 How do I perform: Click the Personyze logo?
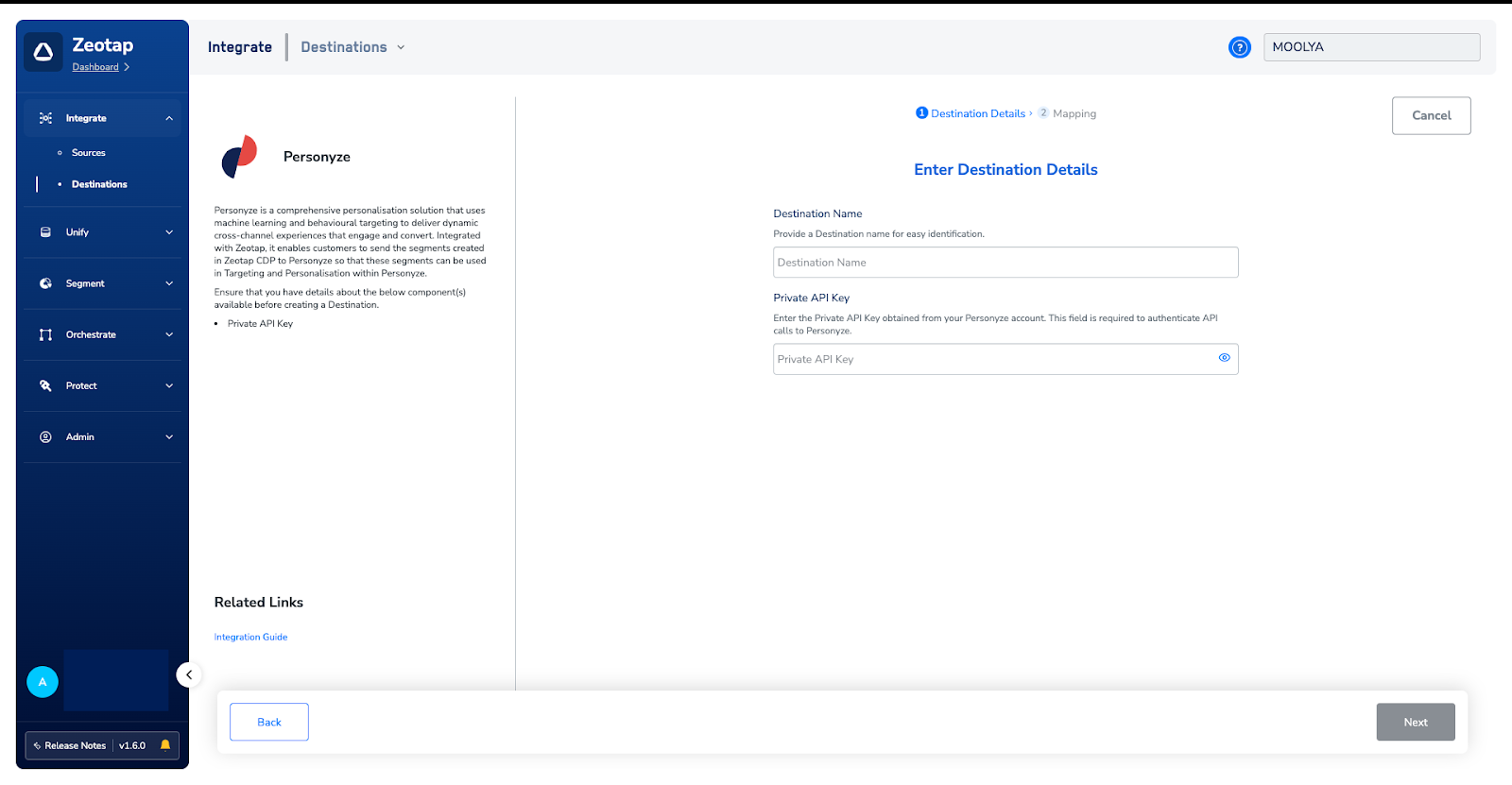tap(240, 157)
